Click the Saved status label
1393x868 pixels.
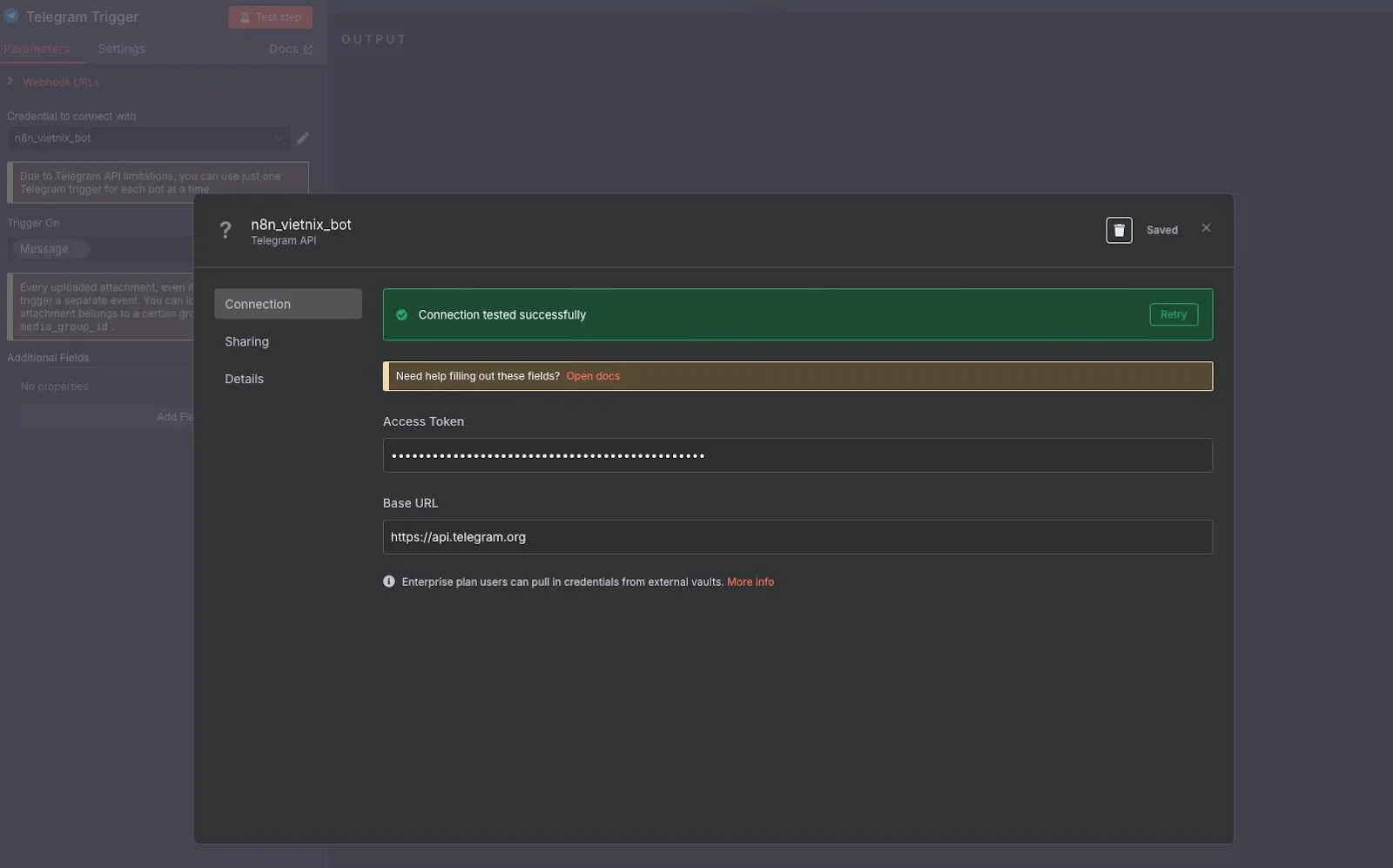tap(1161, 230)
